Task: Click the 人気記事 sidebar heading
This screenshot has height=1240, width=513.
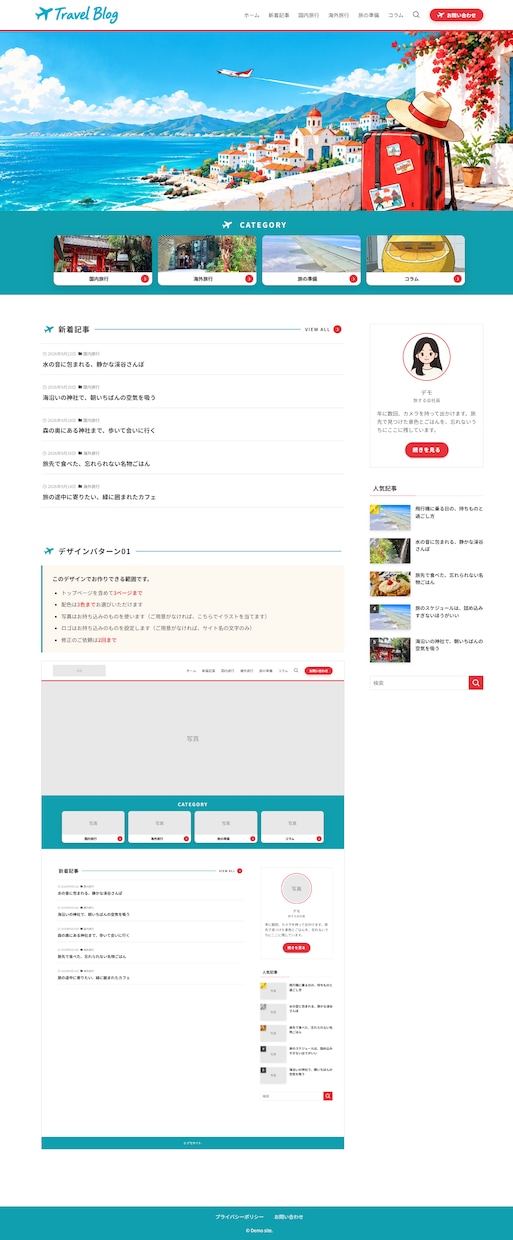Action: tap(385, 488)
